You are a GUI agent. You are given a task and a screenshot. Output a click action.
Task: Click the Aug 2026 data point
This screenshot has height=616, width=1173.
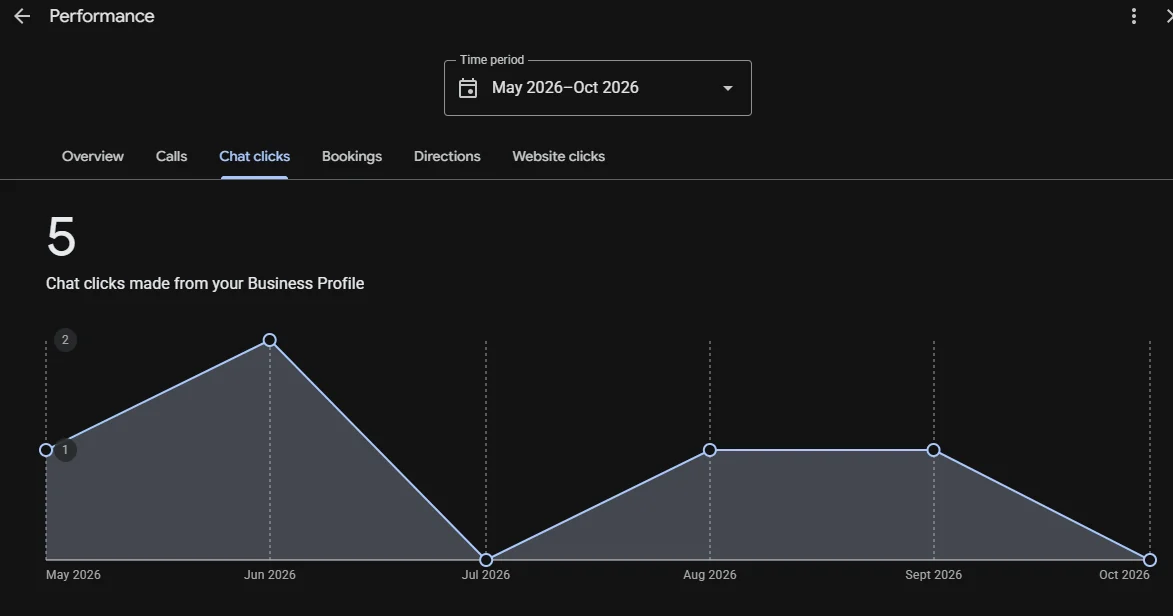[710, 450]
